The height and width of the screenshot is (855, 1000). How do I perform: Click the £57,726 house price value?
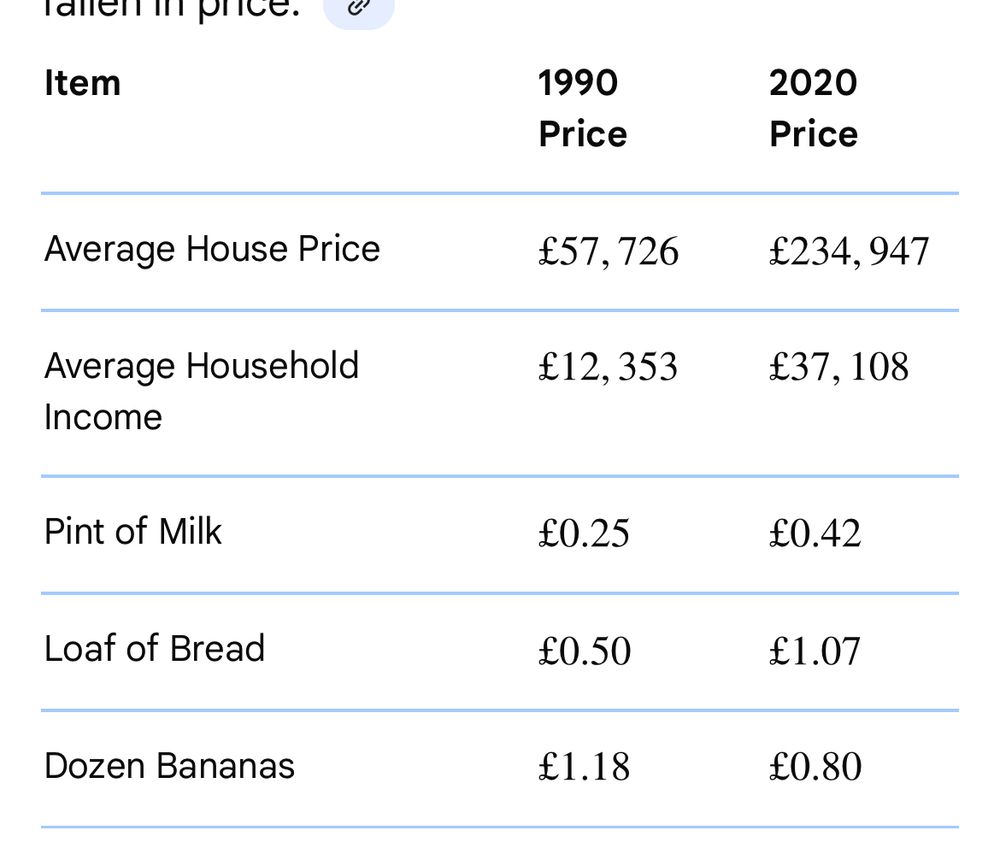[x=608, y=251]
